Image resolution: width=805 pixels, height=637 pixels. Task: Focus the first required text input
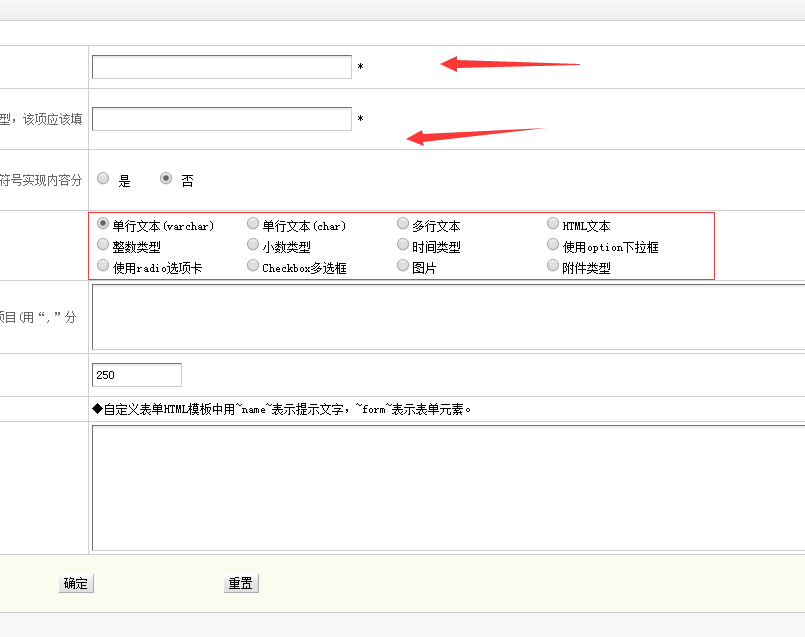point(221,67)
